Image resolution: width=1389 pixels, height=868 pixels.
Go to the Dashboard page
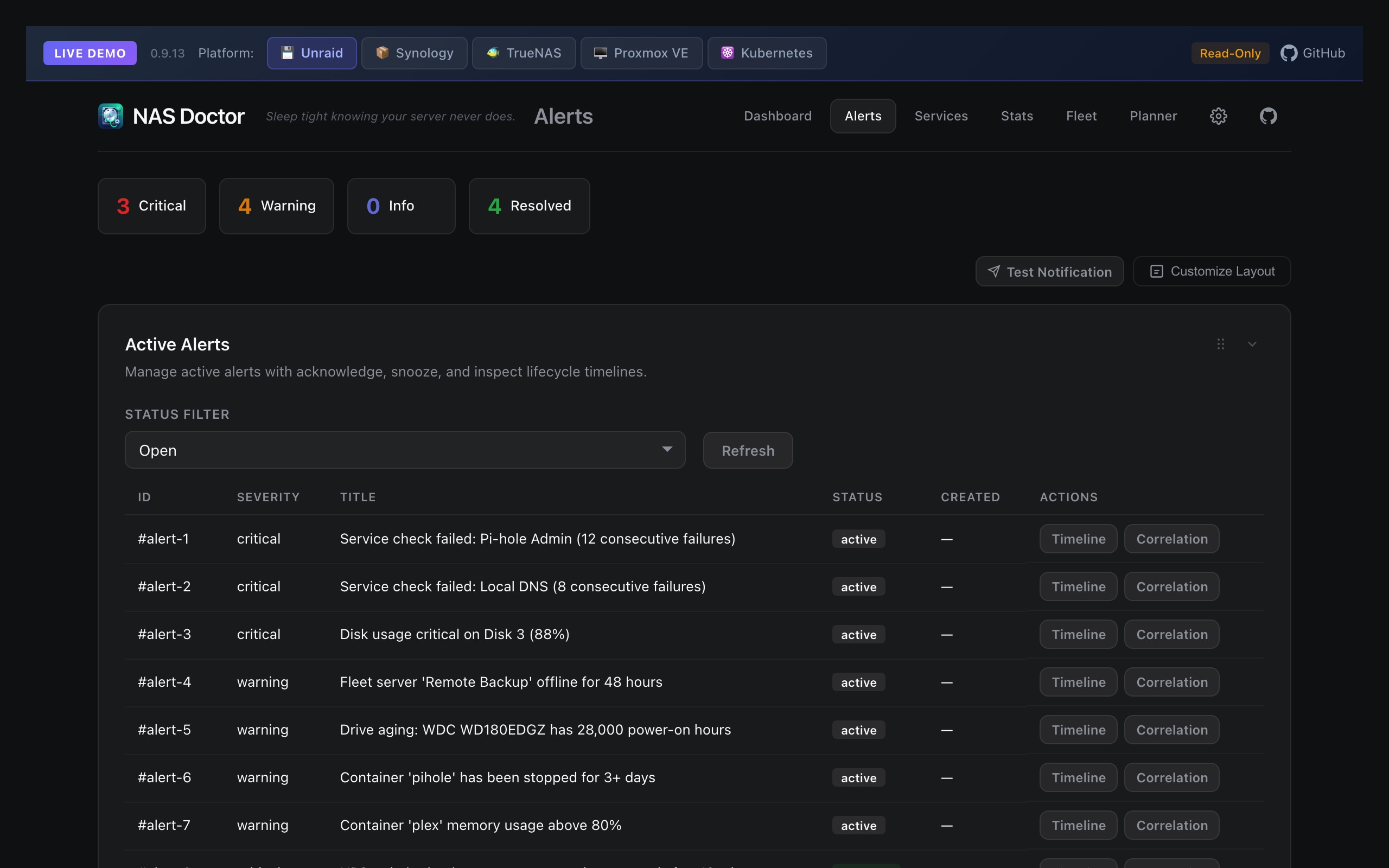778,116
